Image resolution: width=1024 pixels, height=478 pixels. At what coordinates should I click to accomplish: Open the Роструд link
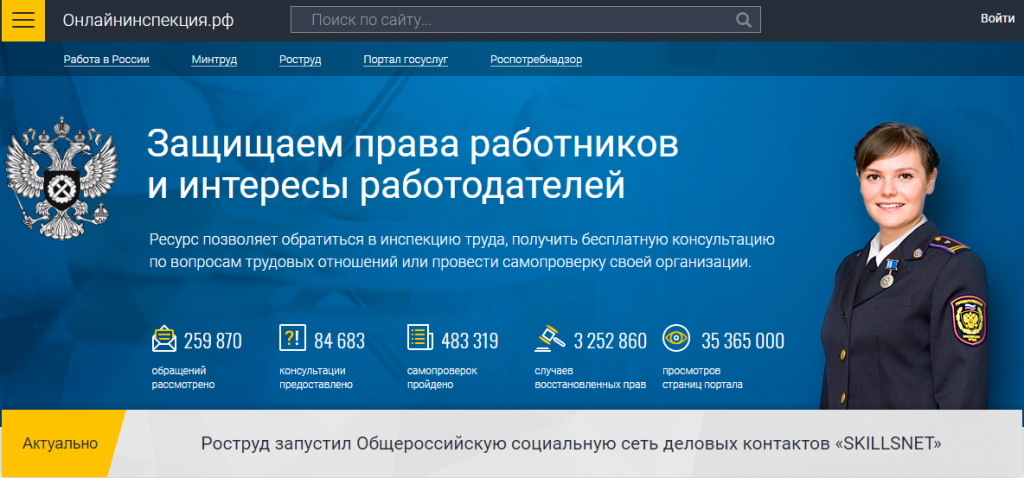coord(300,59)
